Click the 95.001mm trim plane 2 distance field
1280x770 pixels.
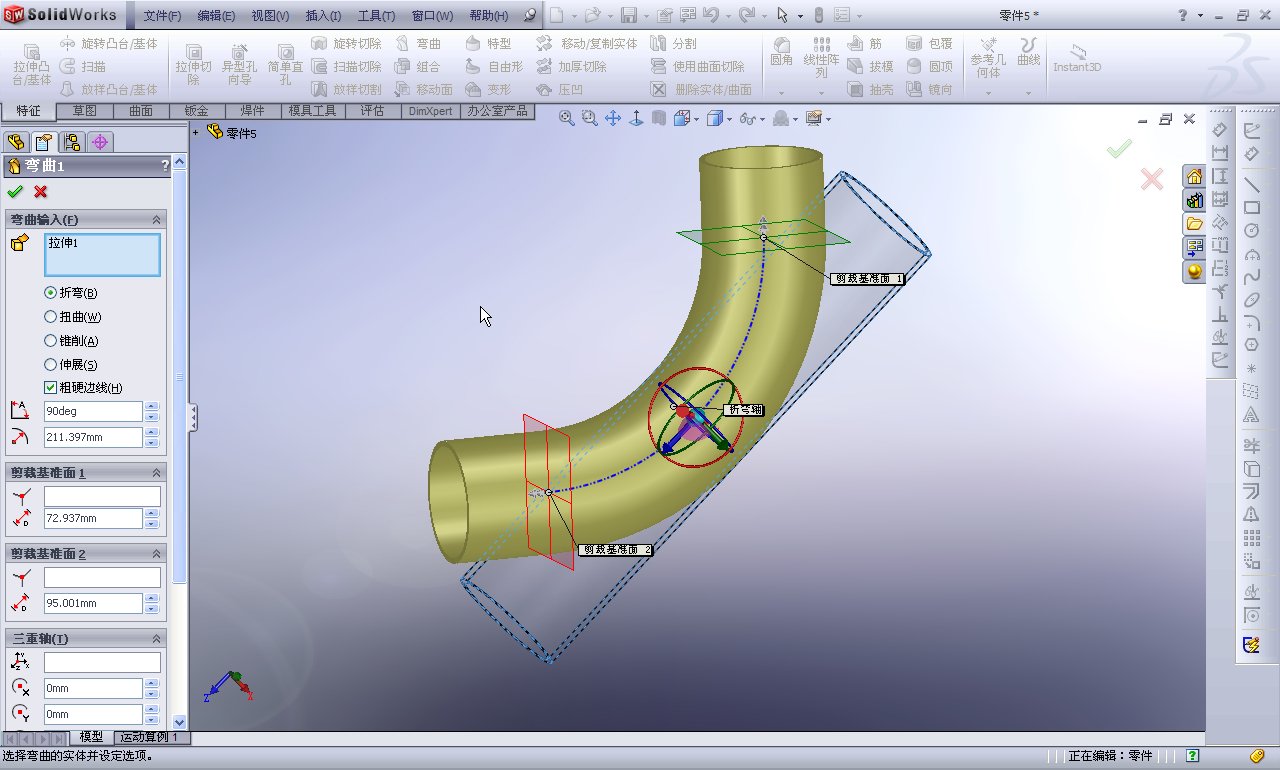[93, 603]
